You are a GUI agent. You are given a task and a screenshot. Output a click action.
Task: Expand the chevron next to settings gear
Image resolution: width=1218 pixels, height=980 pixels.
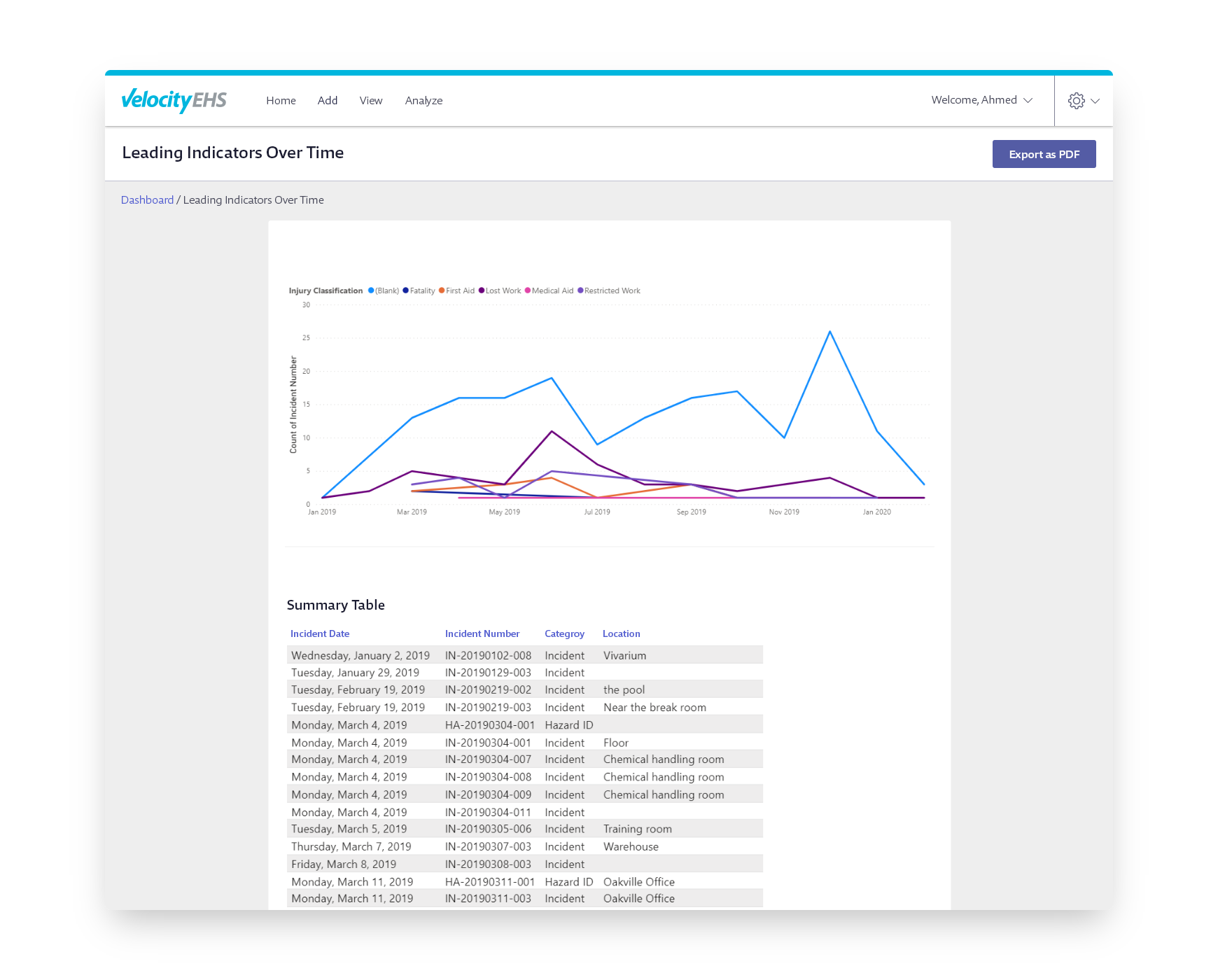(1095, 101)
